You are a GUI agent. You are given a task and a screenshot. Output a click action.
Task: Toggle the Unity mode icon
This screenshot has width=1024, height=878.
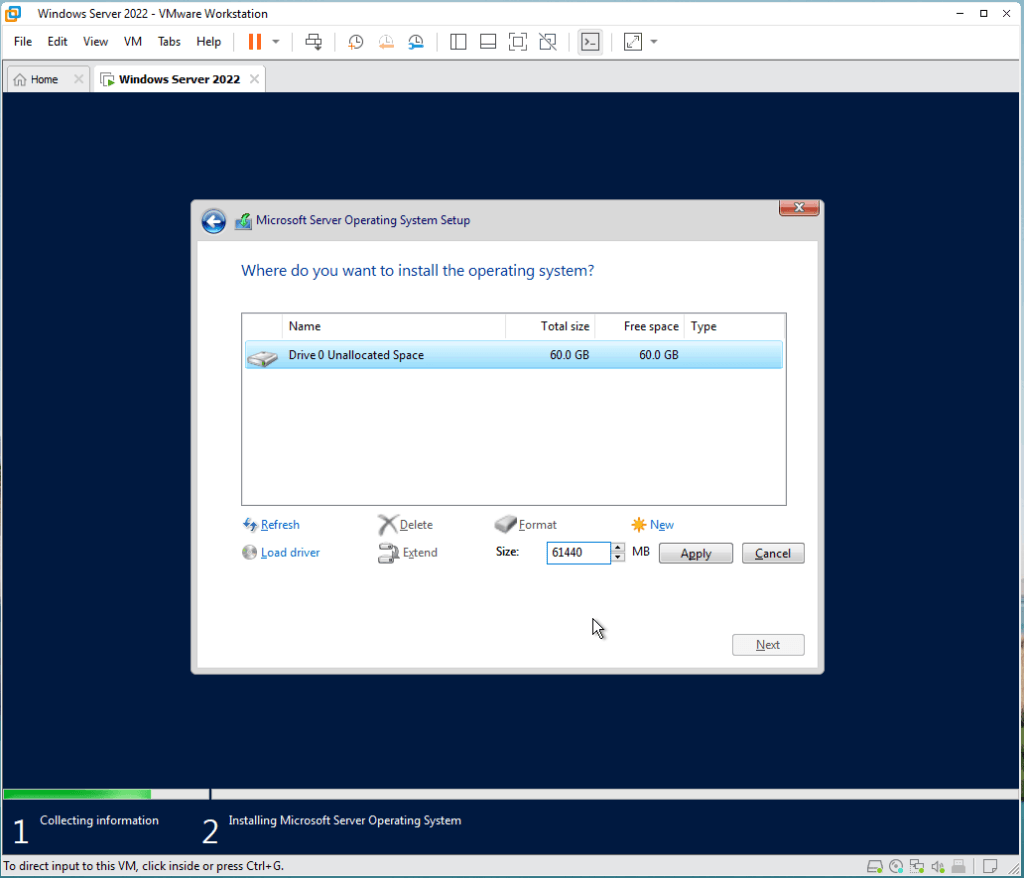pos(547,42)
